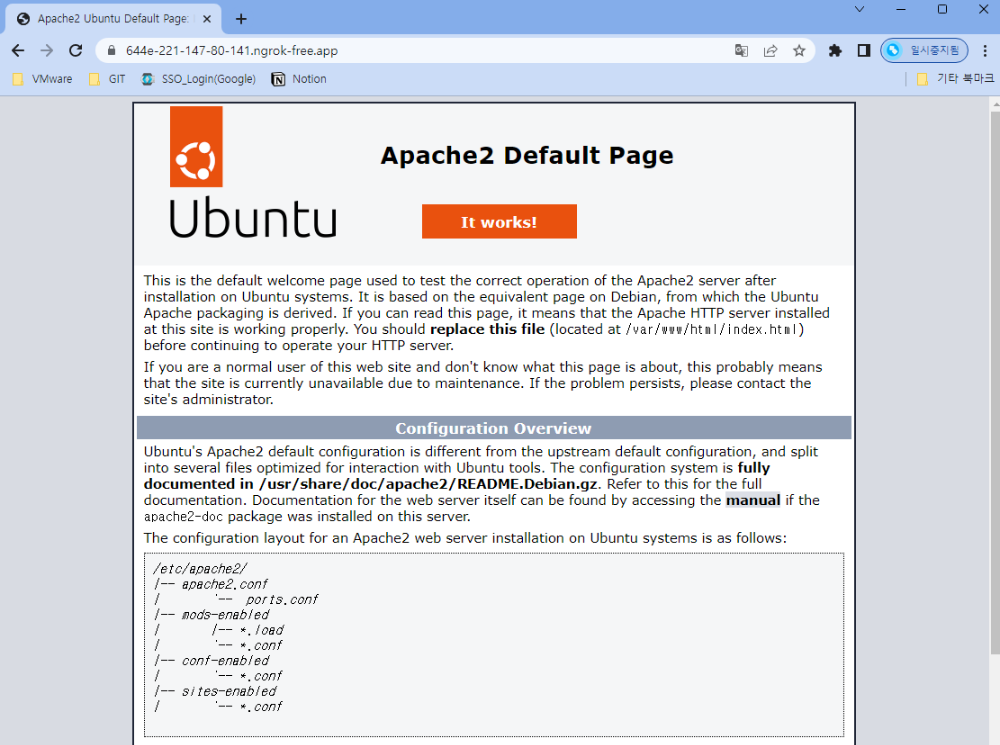Screen dimensions: 1000x745
Task: Click the Configuration Overview heading
Action: click(494, 428)
